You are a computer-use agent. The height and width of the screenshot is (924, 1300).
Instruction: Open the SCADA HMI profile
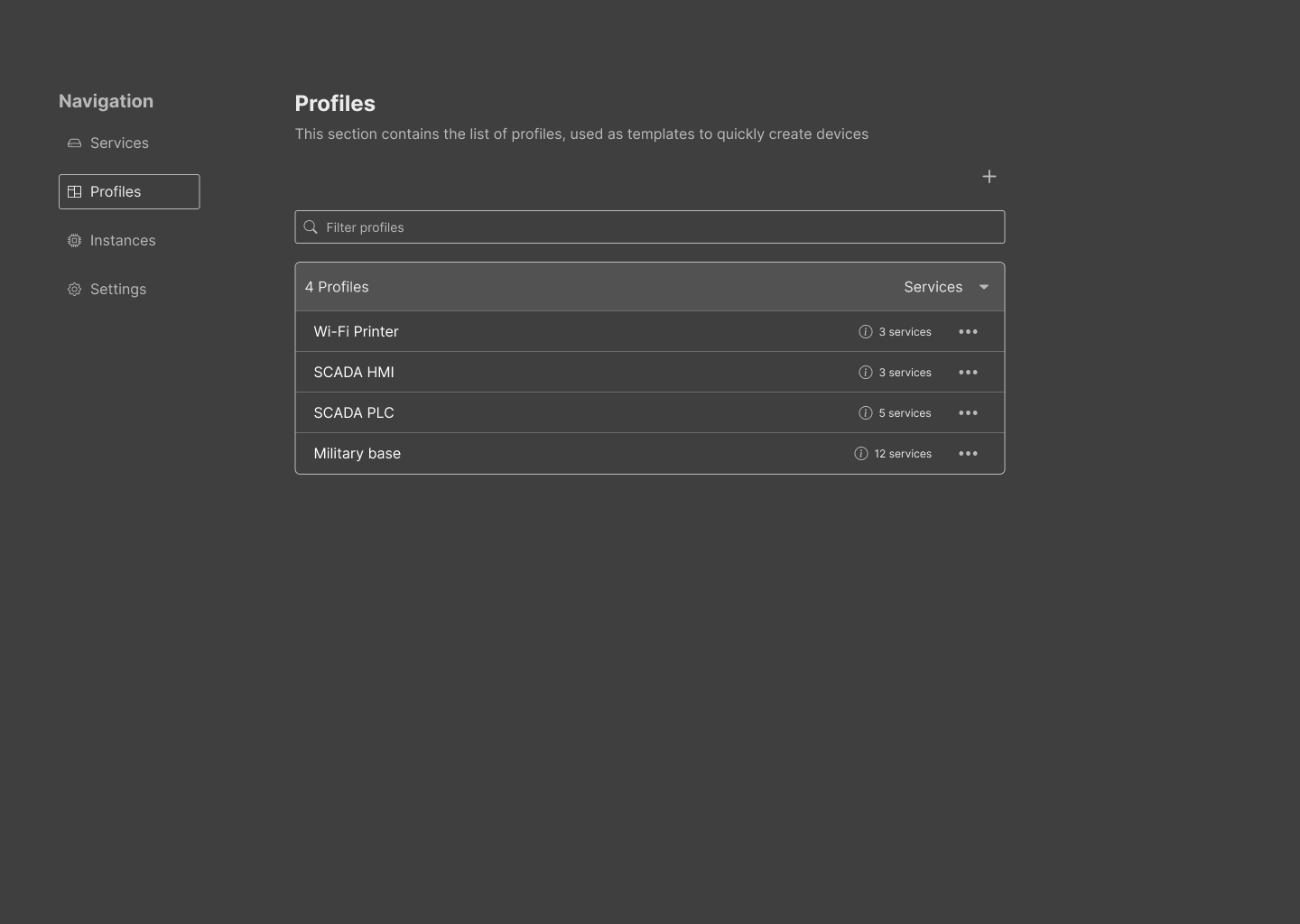coord(354,373)
